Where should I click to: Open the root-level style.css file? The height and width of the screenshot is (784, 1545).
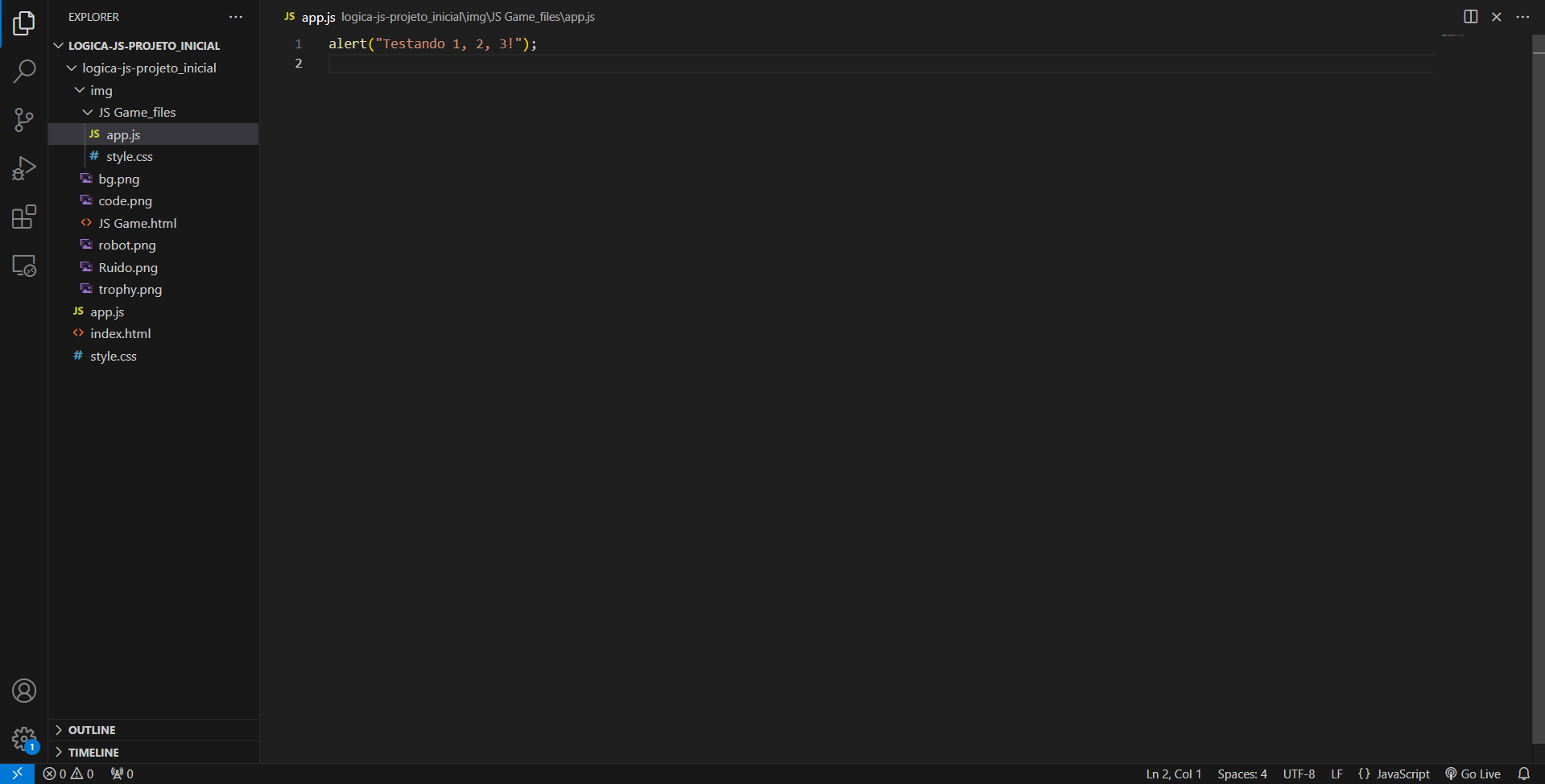(154, 356)
